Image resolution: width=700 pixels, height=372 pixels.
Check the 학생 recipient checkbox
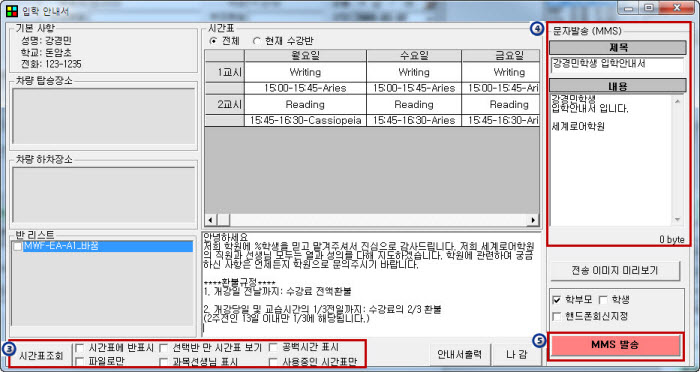(x=603, y=300)
